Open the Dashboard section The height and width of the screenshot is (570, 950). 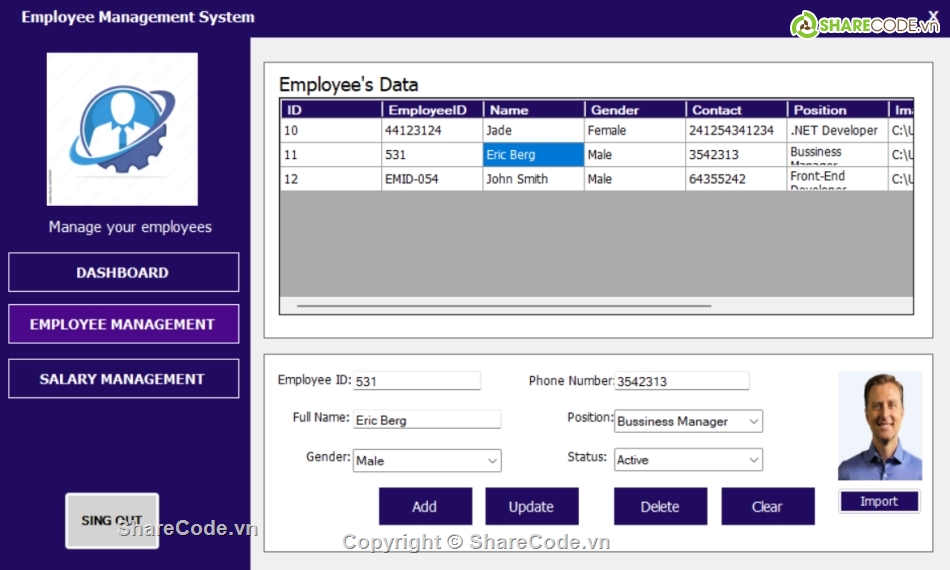[123, 272]
